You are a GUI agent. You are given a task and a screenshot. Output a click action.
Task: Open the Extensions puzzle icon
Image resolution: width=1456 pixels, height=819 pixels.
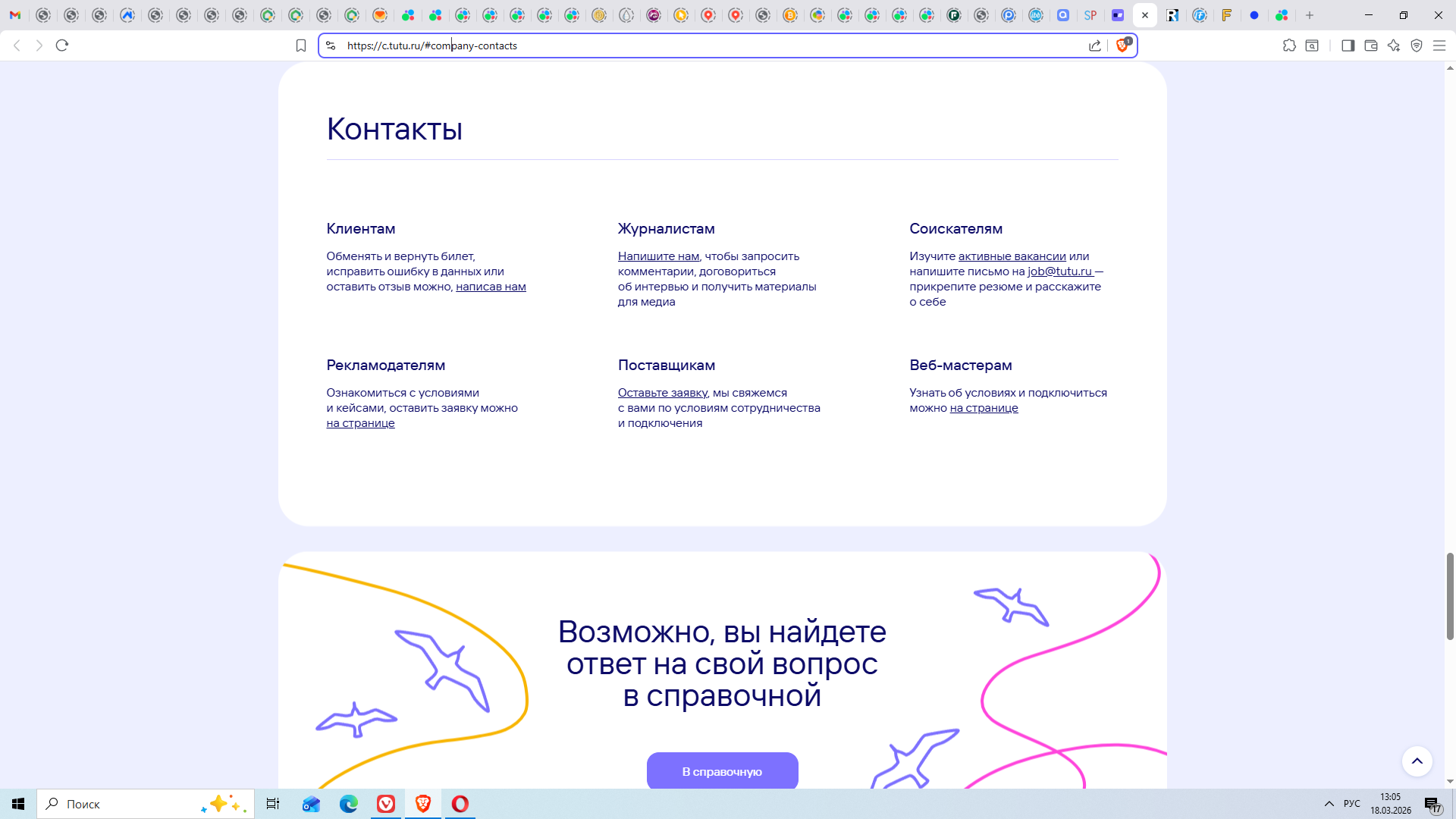1289,45
